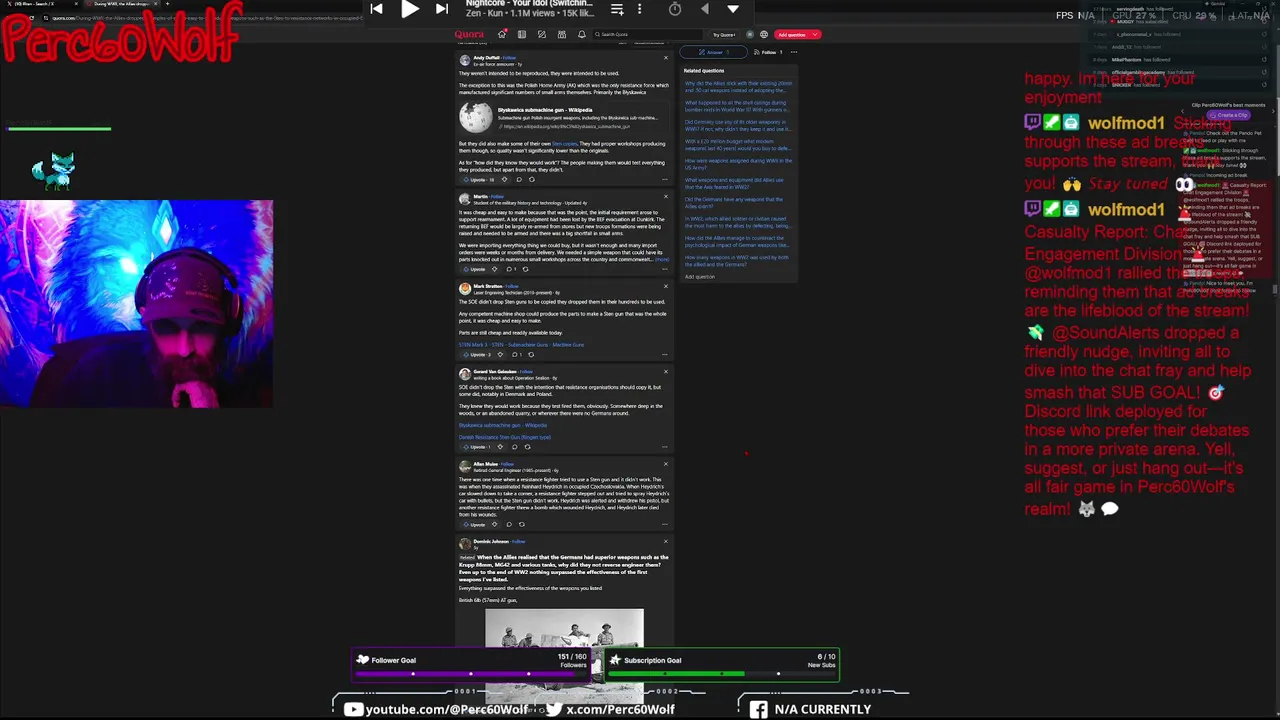Open Quora Home feed icon
The image size is (1280, 720).
[502, 34]
